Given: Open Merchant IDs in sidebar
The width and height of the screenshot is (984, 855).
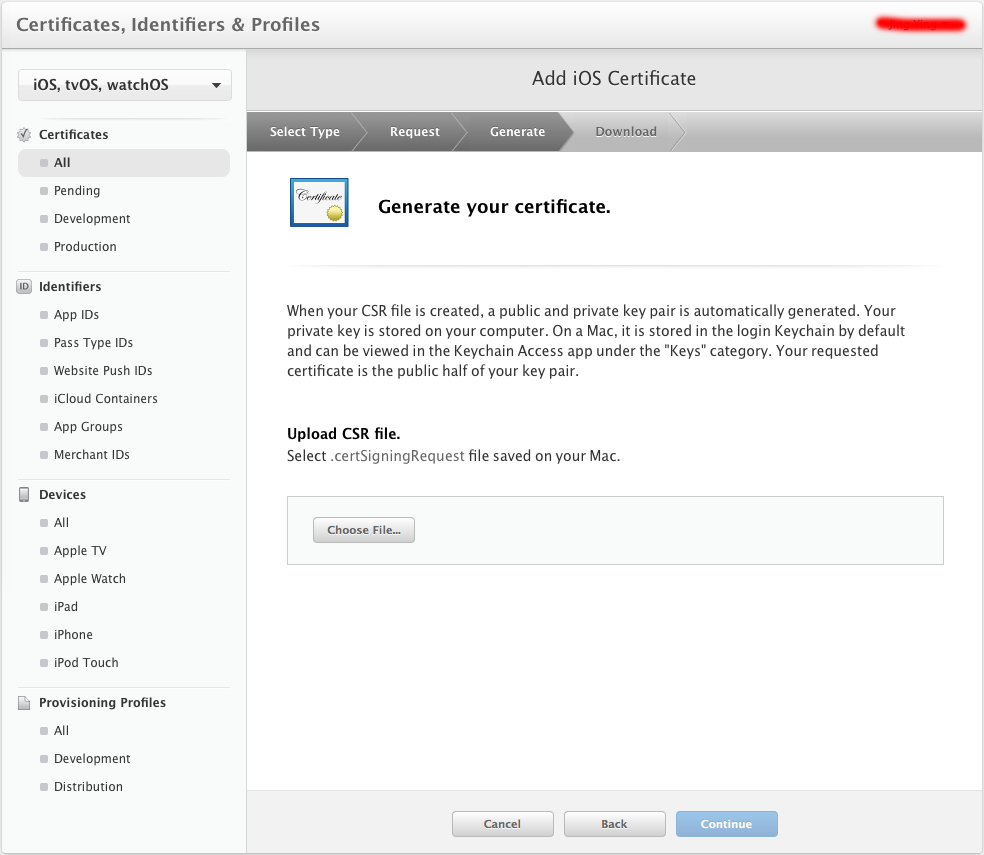Looking at the screenshot, I should pyautogui.click(x=91, y=455).
